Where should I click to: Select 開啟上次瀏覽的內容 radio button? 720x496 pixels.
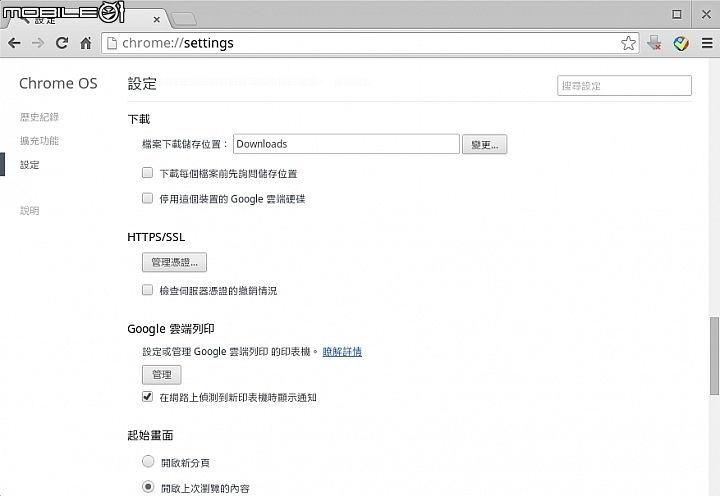[148, 486]
